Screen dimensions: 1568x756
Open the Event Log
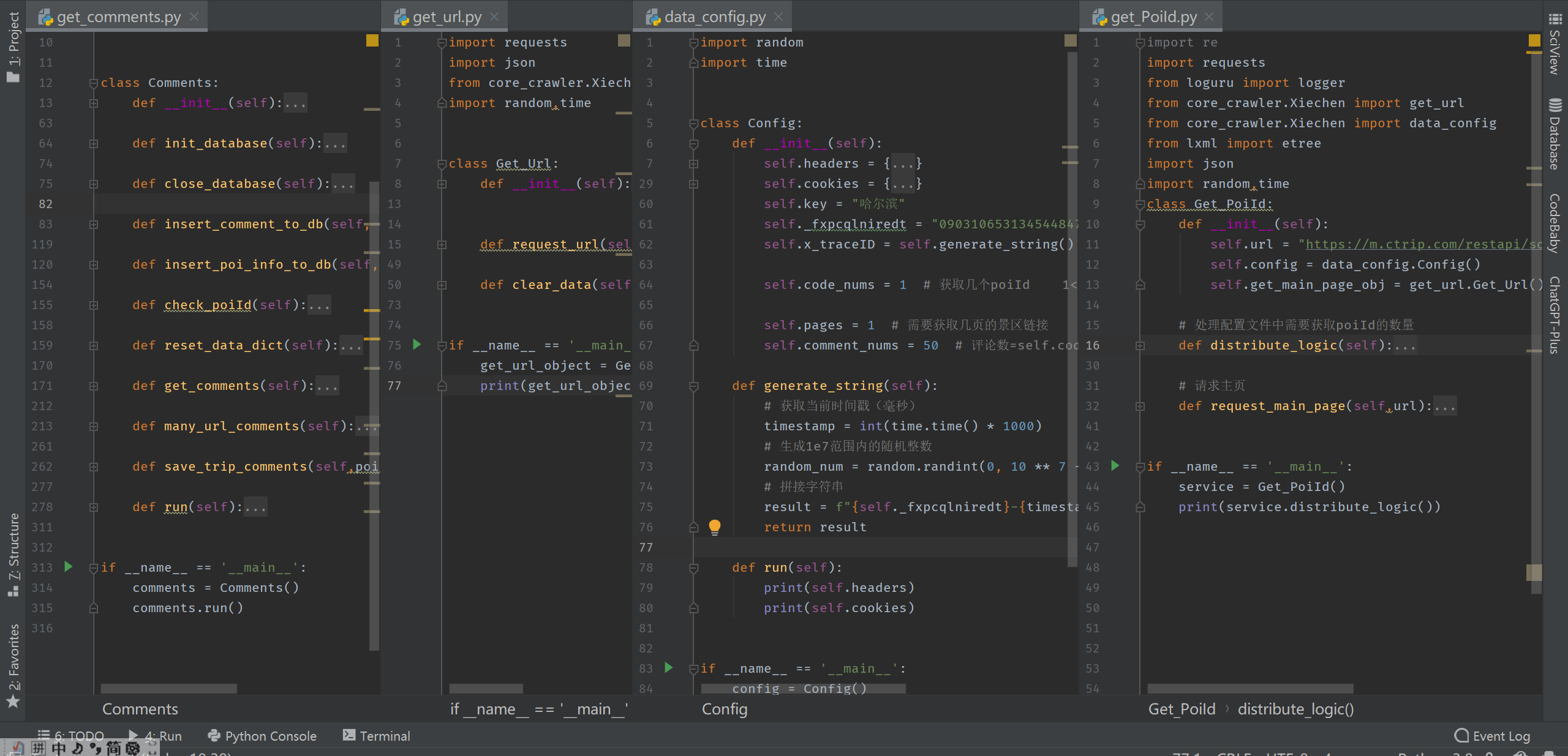[1492, 736]
